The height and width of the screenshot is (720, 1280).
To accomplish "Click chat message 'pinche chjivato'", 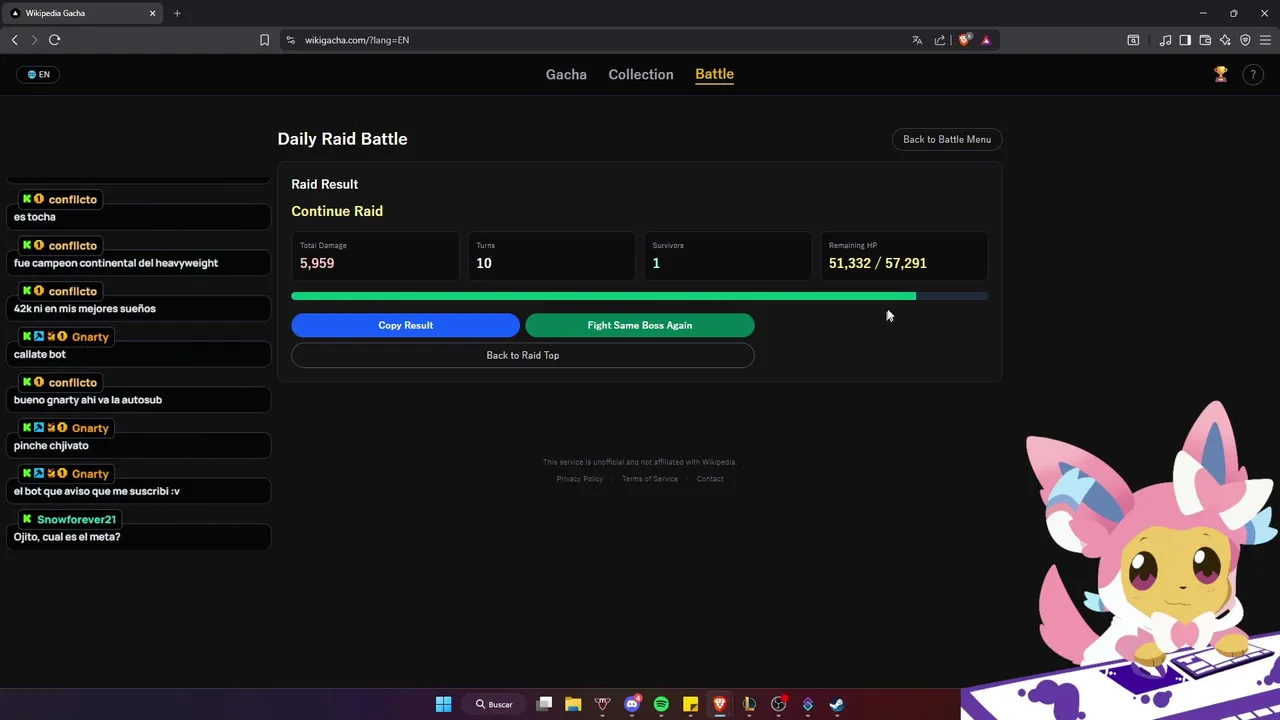I will click(x=51, y=446).
